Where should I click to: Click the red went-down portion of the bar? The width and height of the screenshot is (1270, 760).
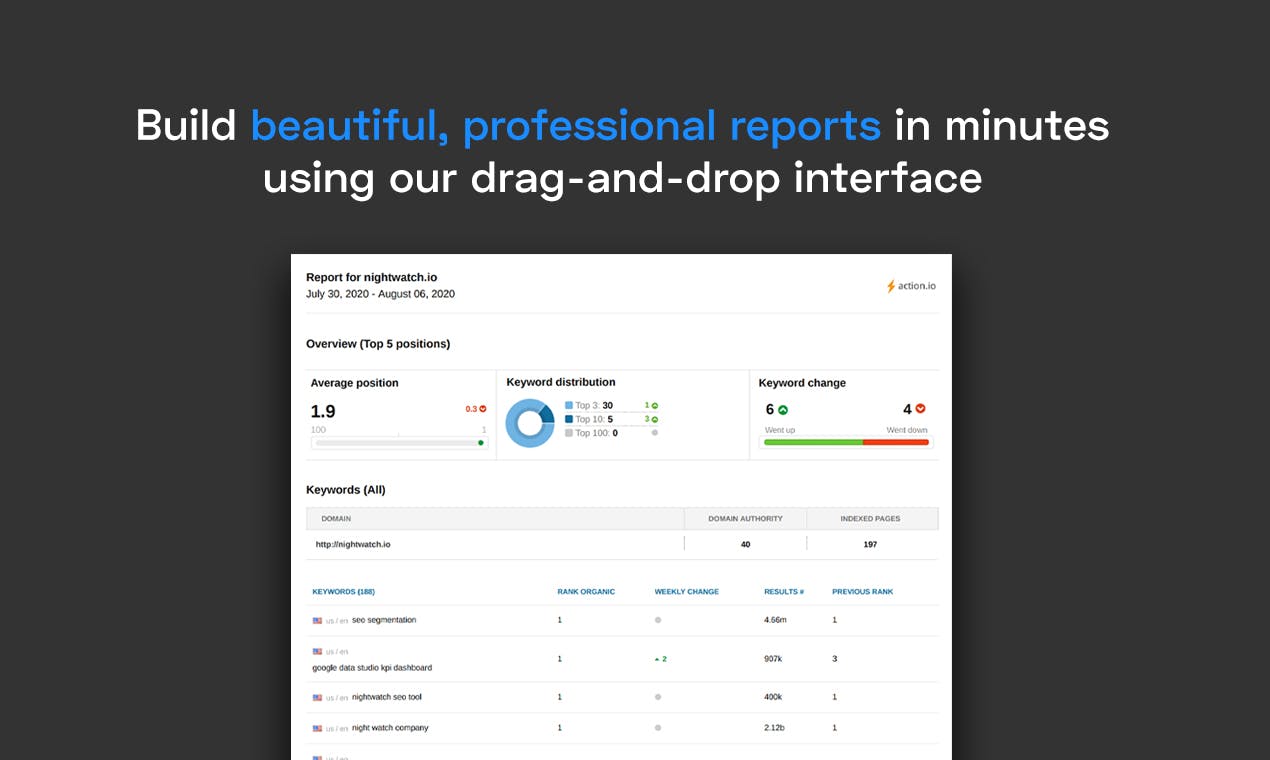click(896, 442)
